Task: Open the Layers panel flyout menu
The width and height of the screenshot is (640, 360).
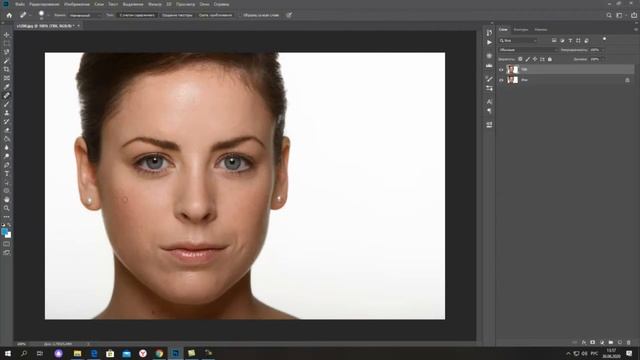Action: coord(636,29)
